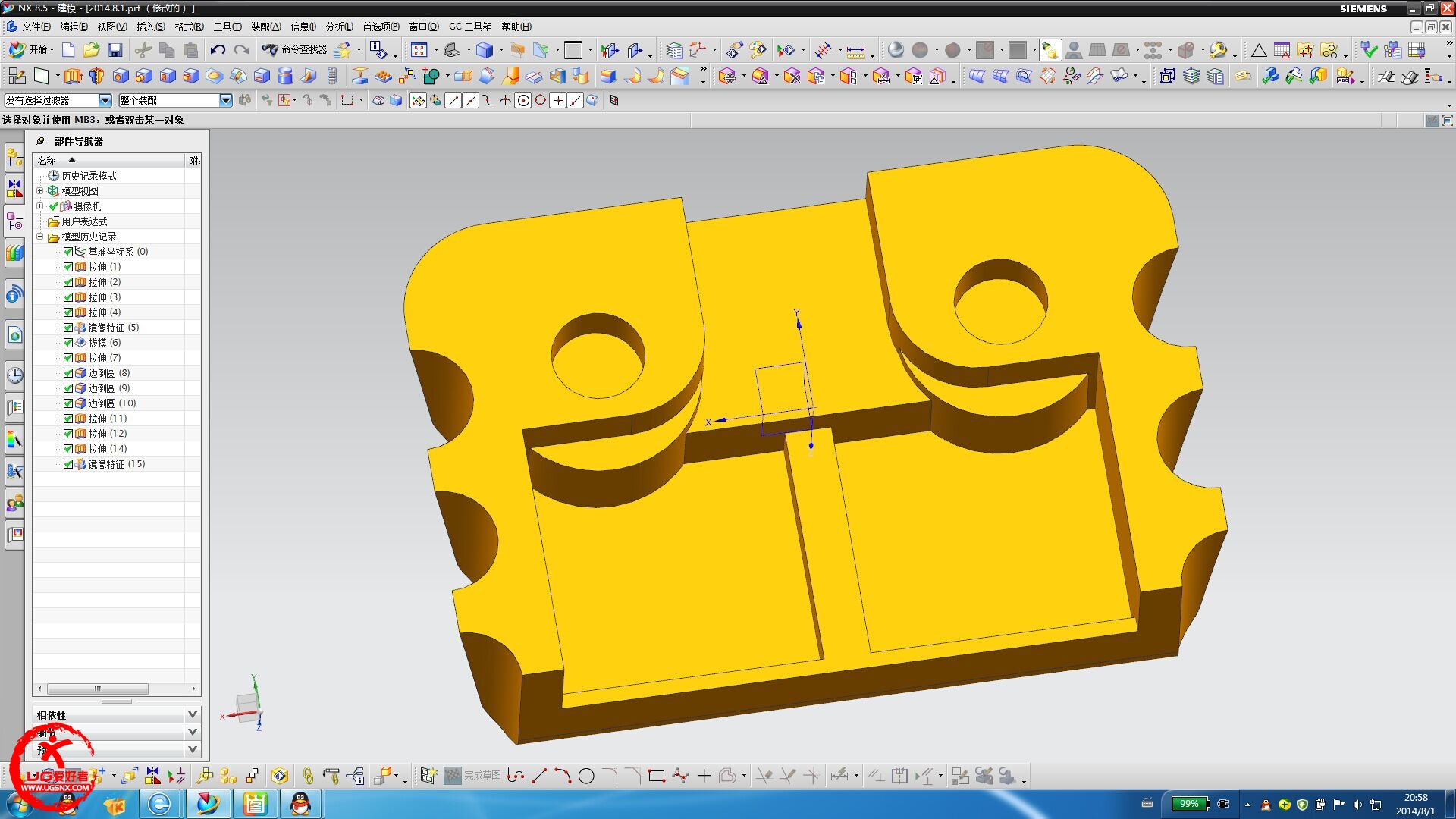Sort by the 名称 column header
The width and height of the screenshot is (1456, 819).
(109, 160)
